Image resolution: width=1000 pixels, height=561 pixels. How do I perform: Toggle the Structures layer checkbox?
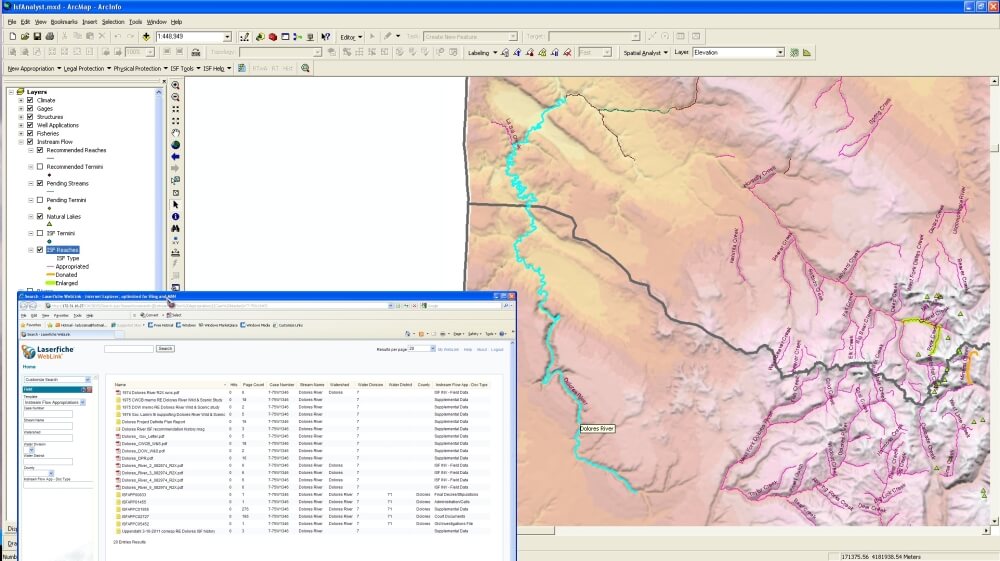coord(30,117)
